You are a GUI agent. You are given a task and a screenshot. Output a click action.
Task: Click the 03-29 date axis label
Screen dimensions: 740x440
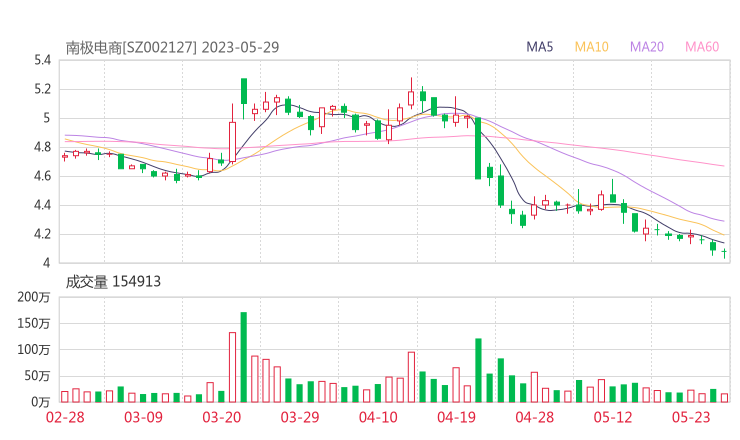click(x=300, y=417)
